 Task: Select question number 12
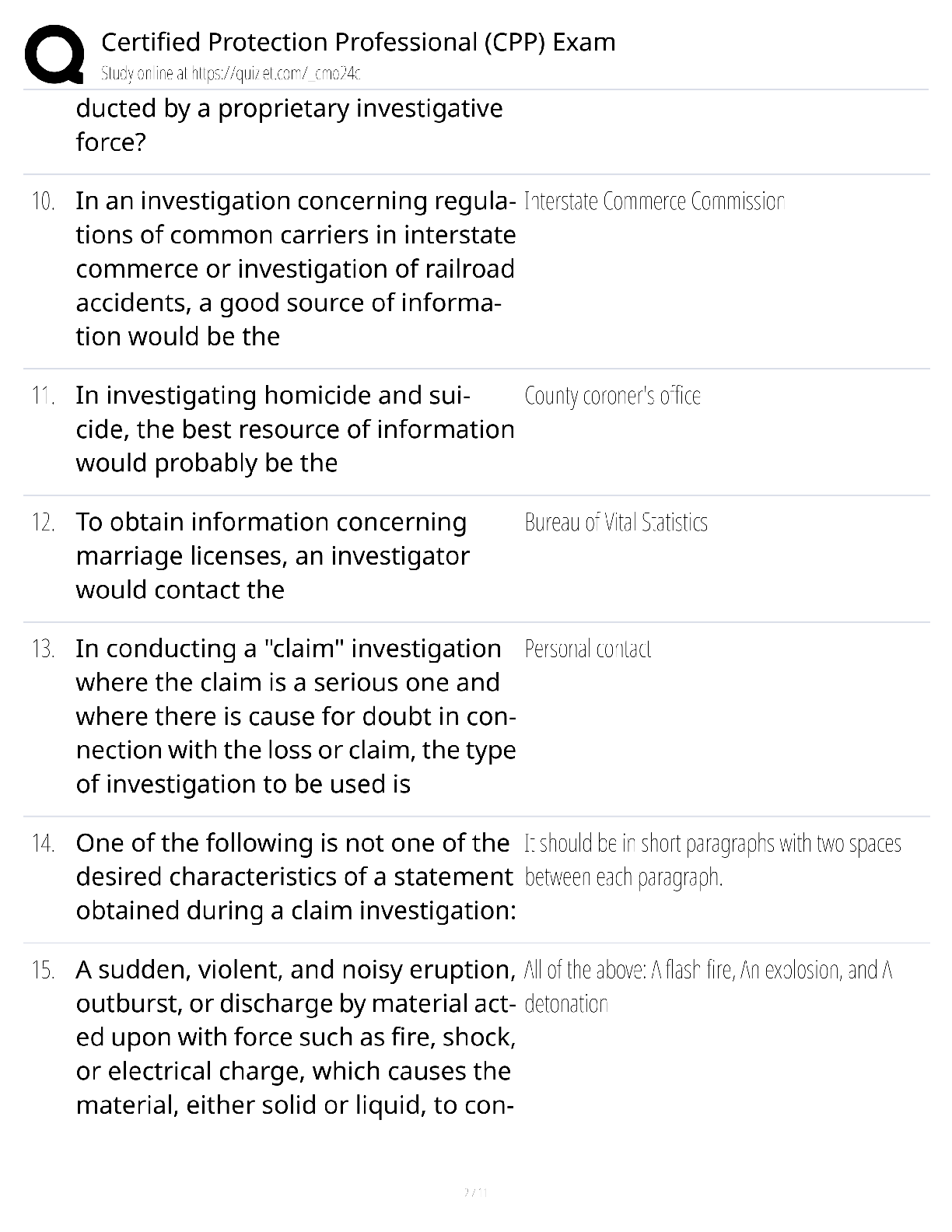pos(44,523)
